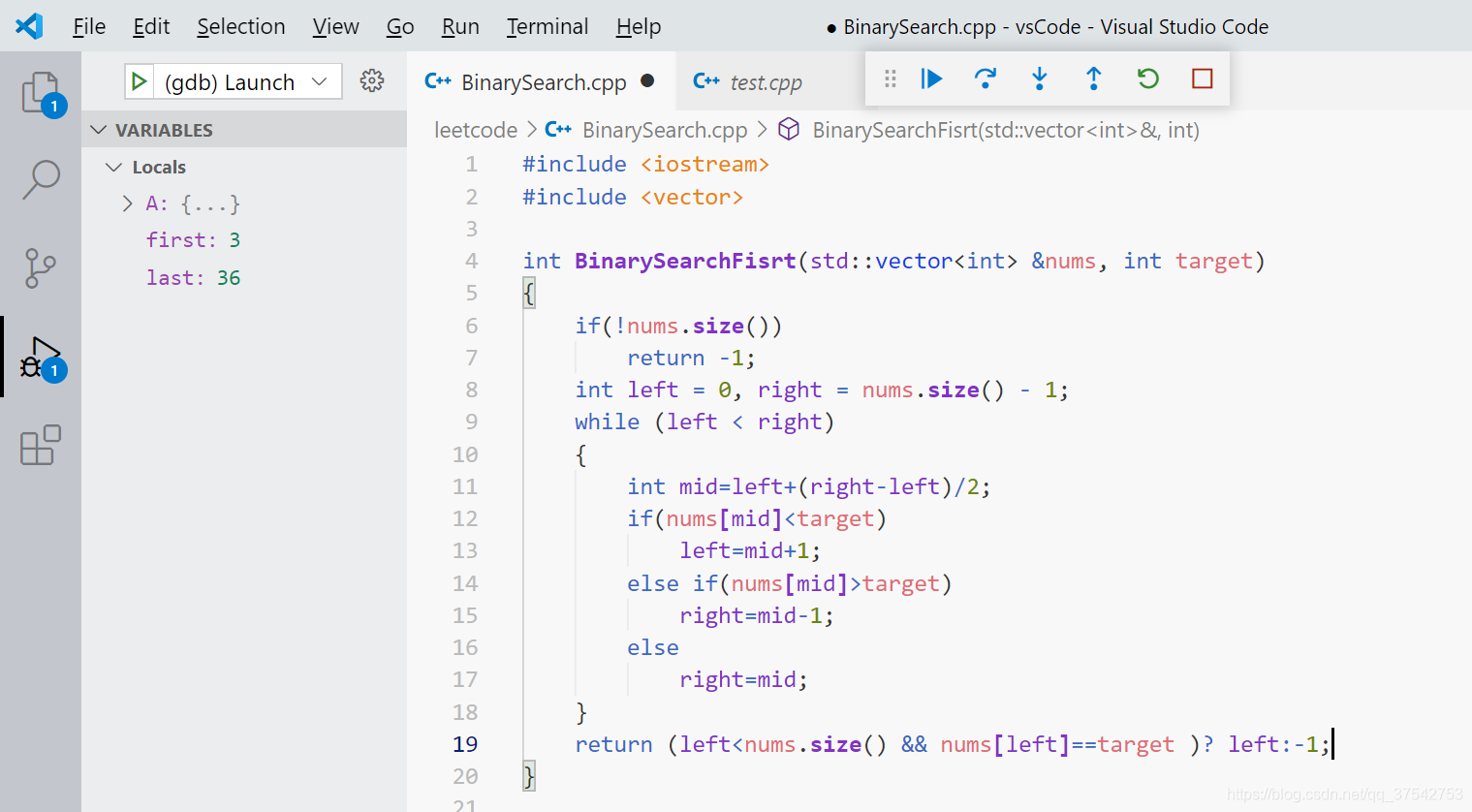This screenshot has width=1472, height=812.
Task: Click 'left=mid+1;' statement
Action: tap(750, 550)
